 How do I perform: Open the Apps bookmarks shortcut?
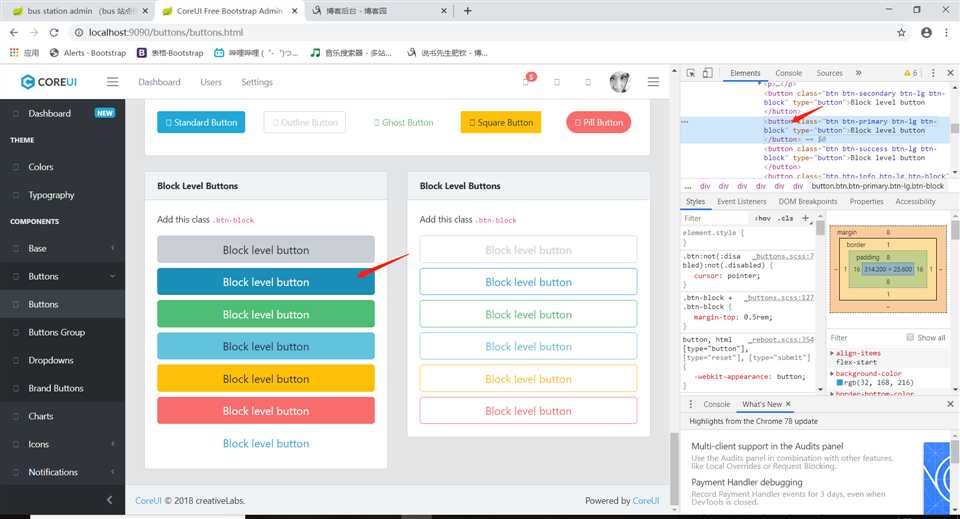(24, 53)
